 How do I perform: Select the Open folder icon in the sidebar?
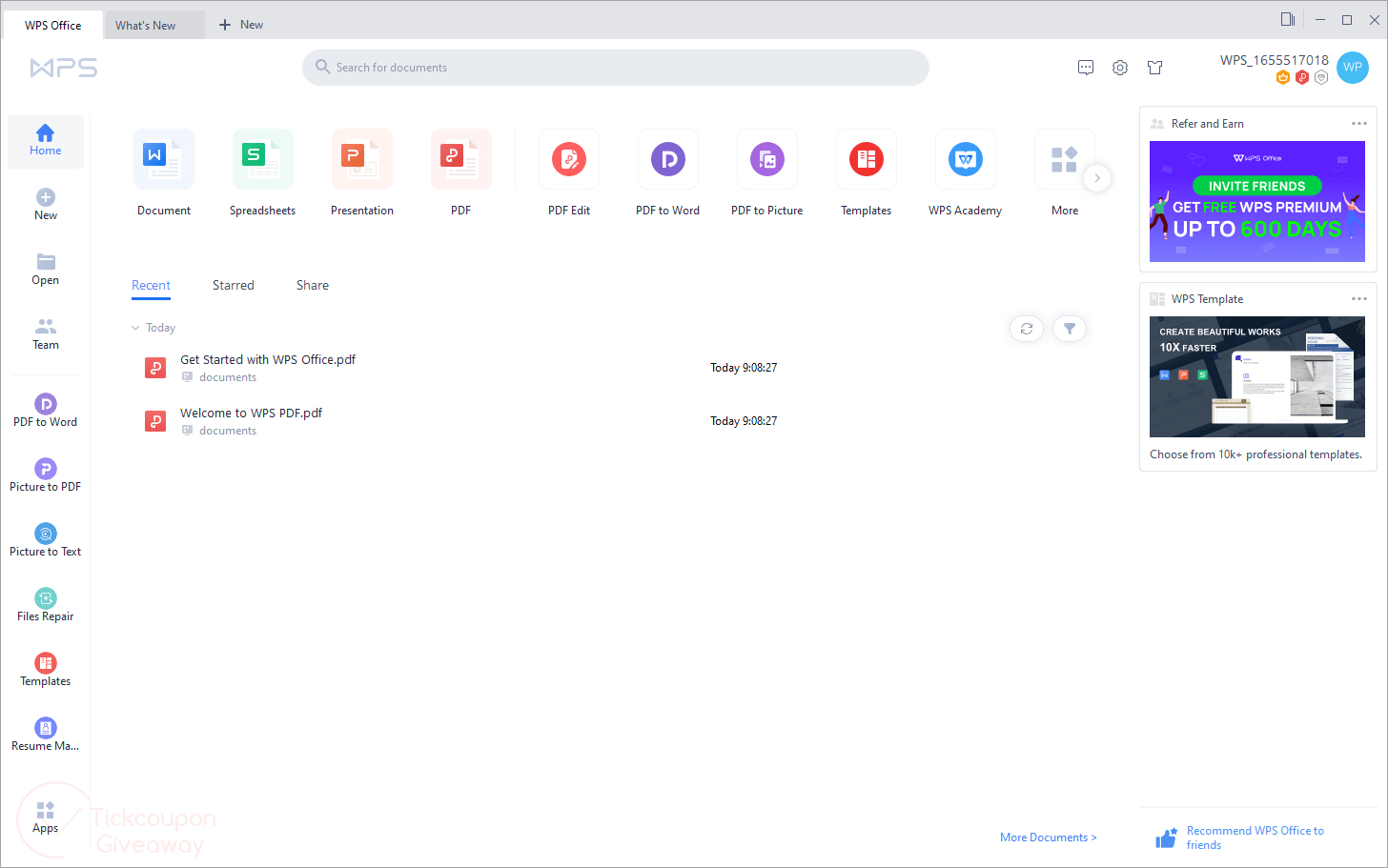[x=46, y=262]
